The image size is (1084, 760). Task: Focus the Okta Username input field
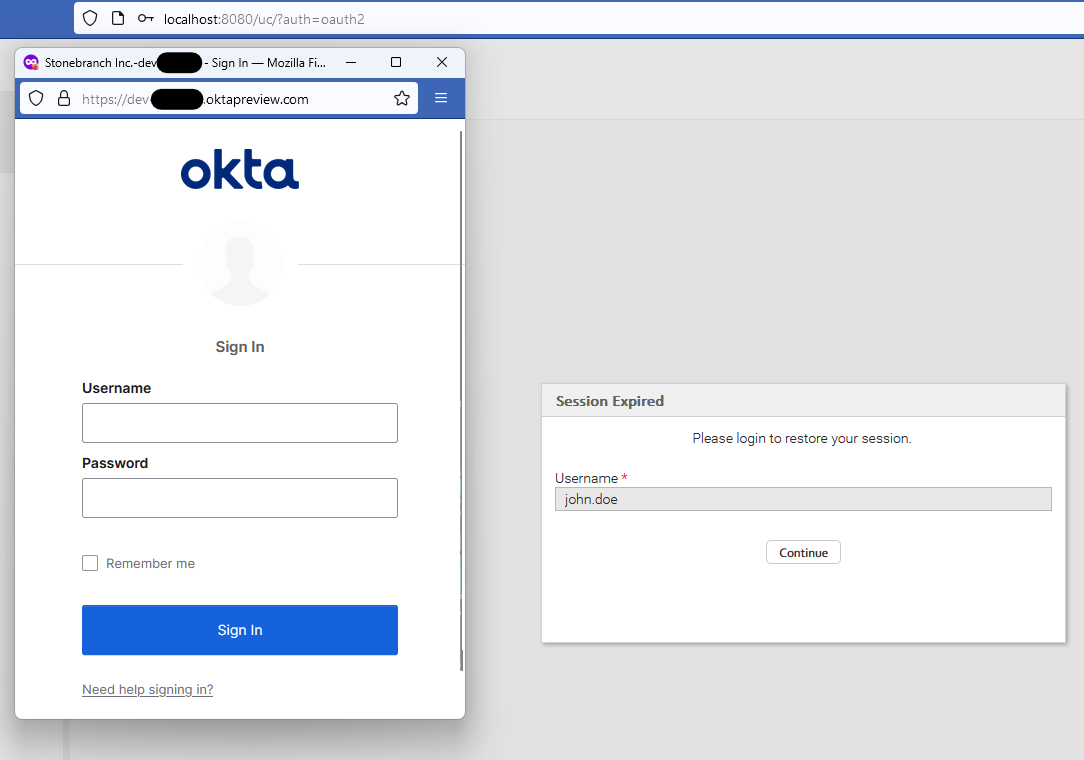pyautogui.click(x=240, y=423)
